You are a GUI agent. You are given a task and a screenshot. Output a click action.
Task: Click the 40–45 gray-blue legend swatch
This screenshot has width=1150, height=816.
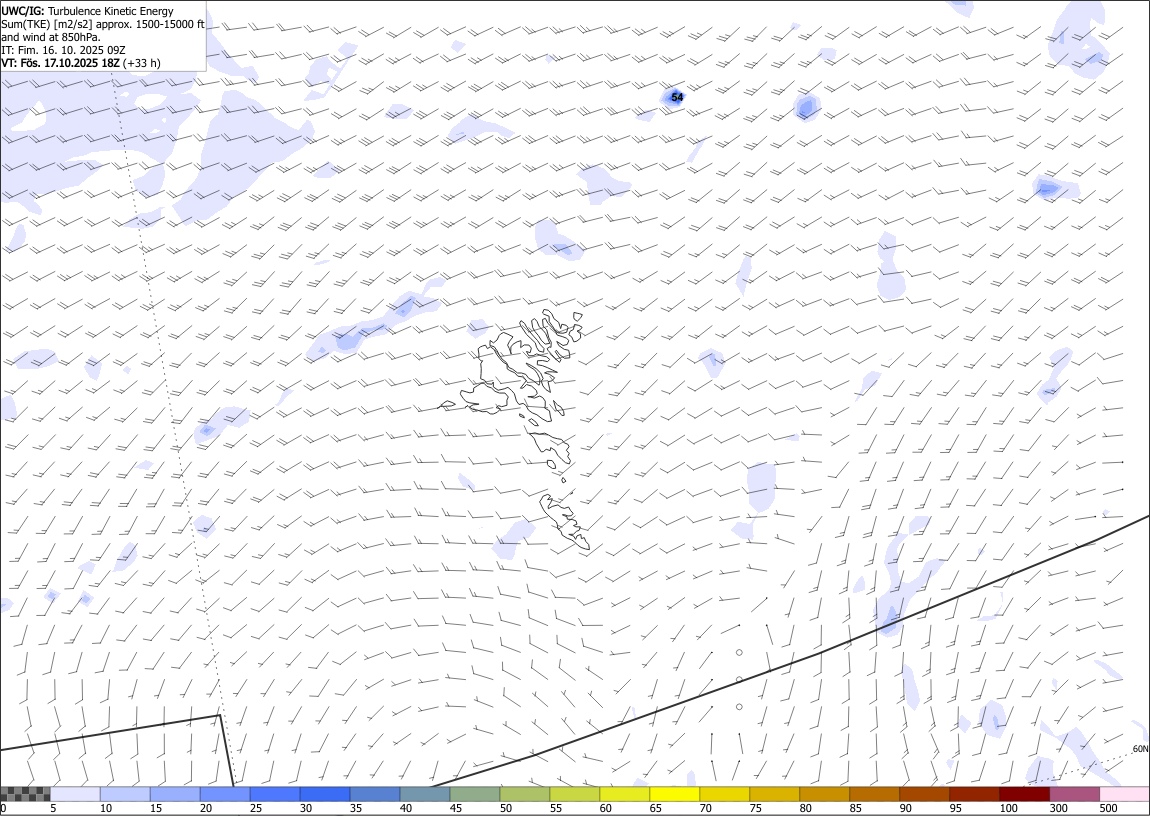coord(425,794)
